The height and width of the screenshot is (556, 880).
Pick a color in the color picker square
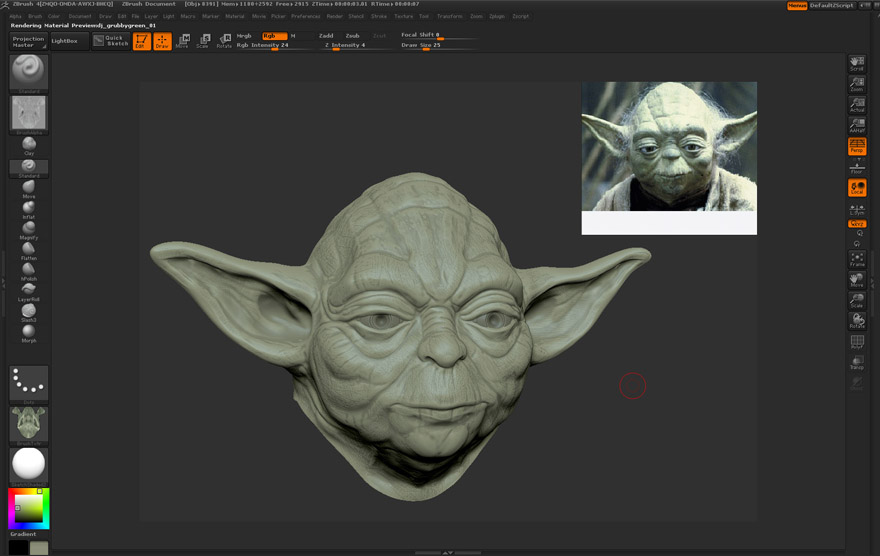pyautogui.click(x=29, y=508)
